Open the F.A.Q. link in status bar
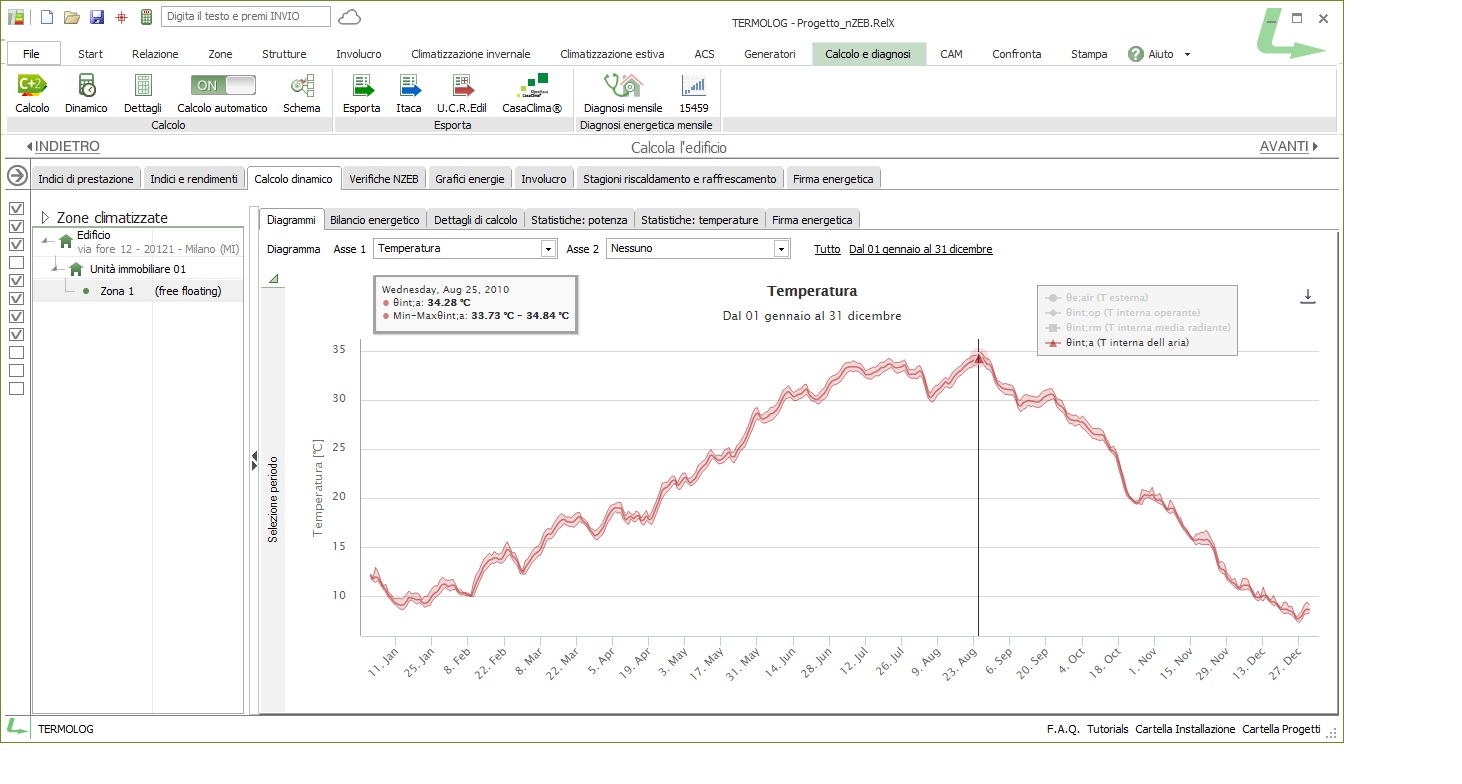 [1063, 729]
